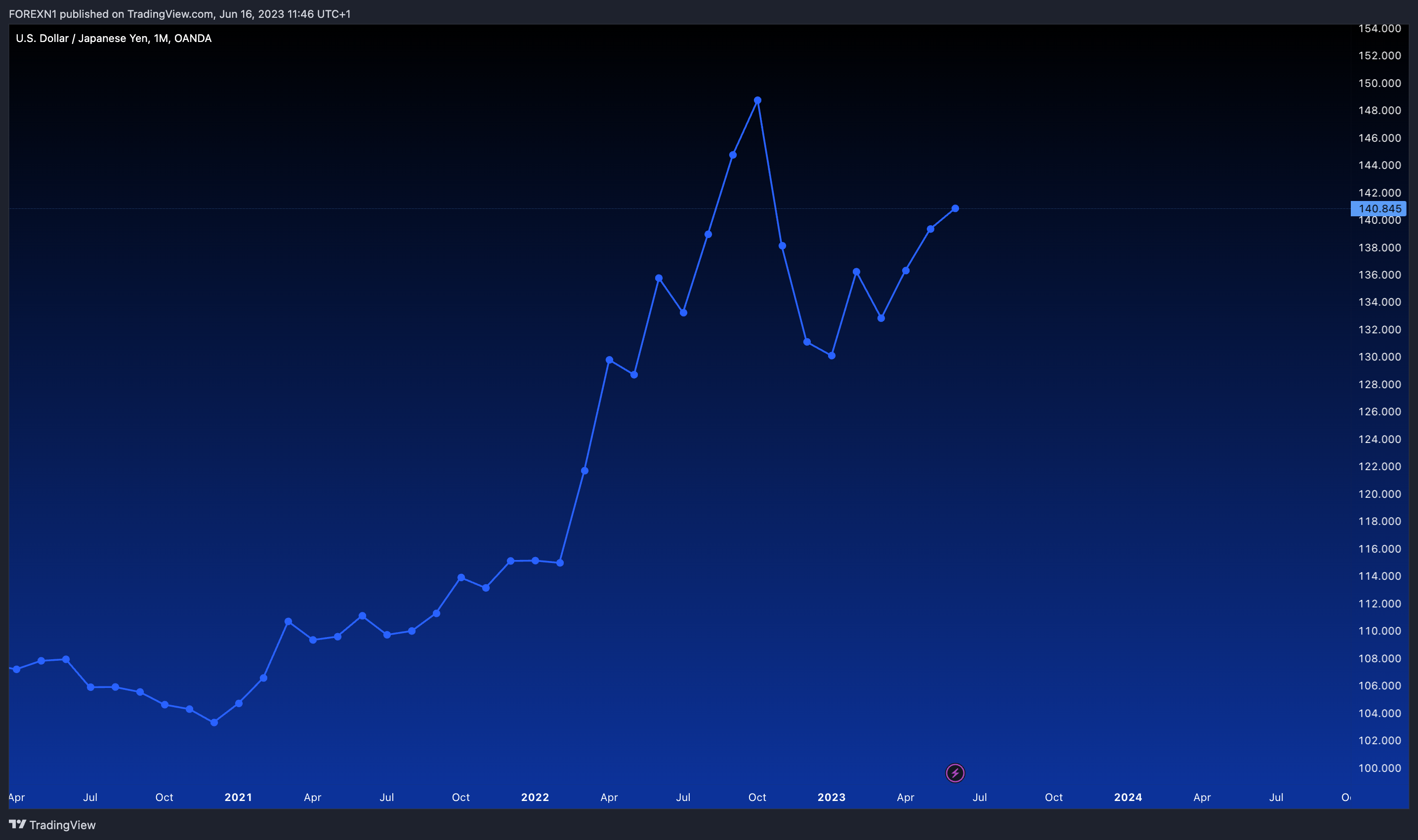Click the peak data point near 149 in October 2022

[x=758, y=100]
